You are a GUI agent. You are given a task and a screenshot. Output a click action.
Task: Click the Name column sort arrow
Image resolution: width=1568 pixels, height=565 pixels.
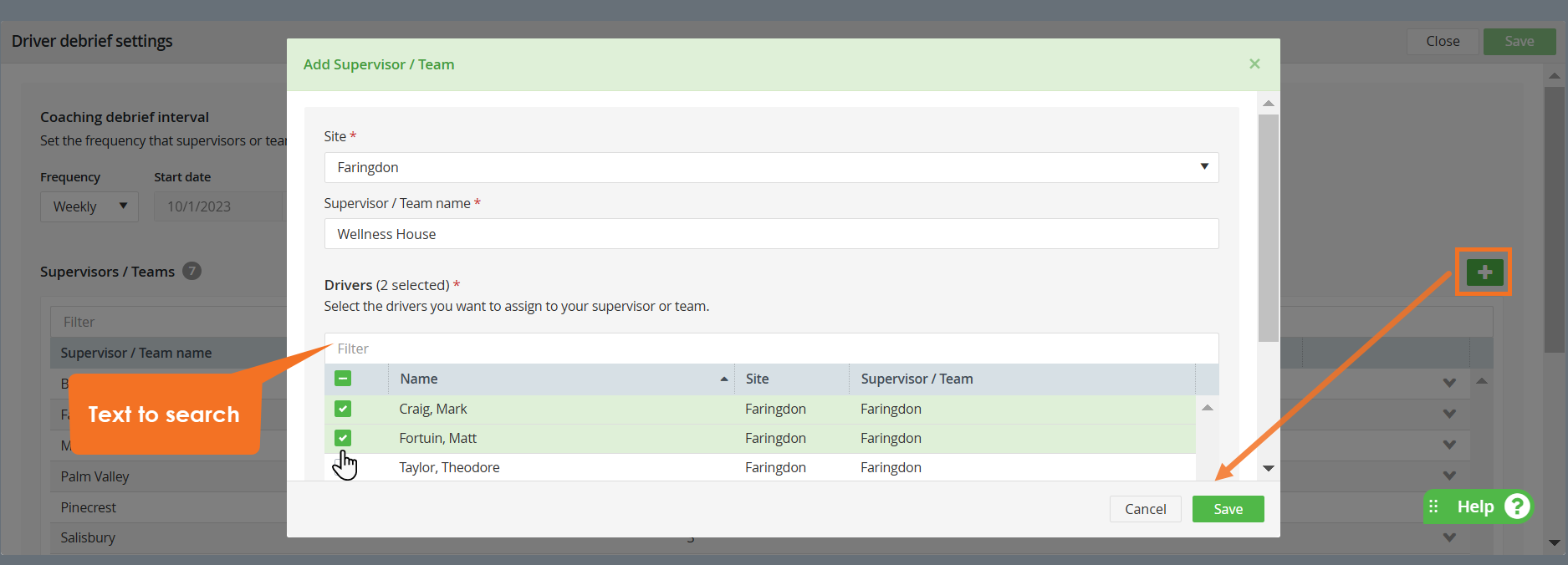[x=723, y=379]
